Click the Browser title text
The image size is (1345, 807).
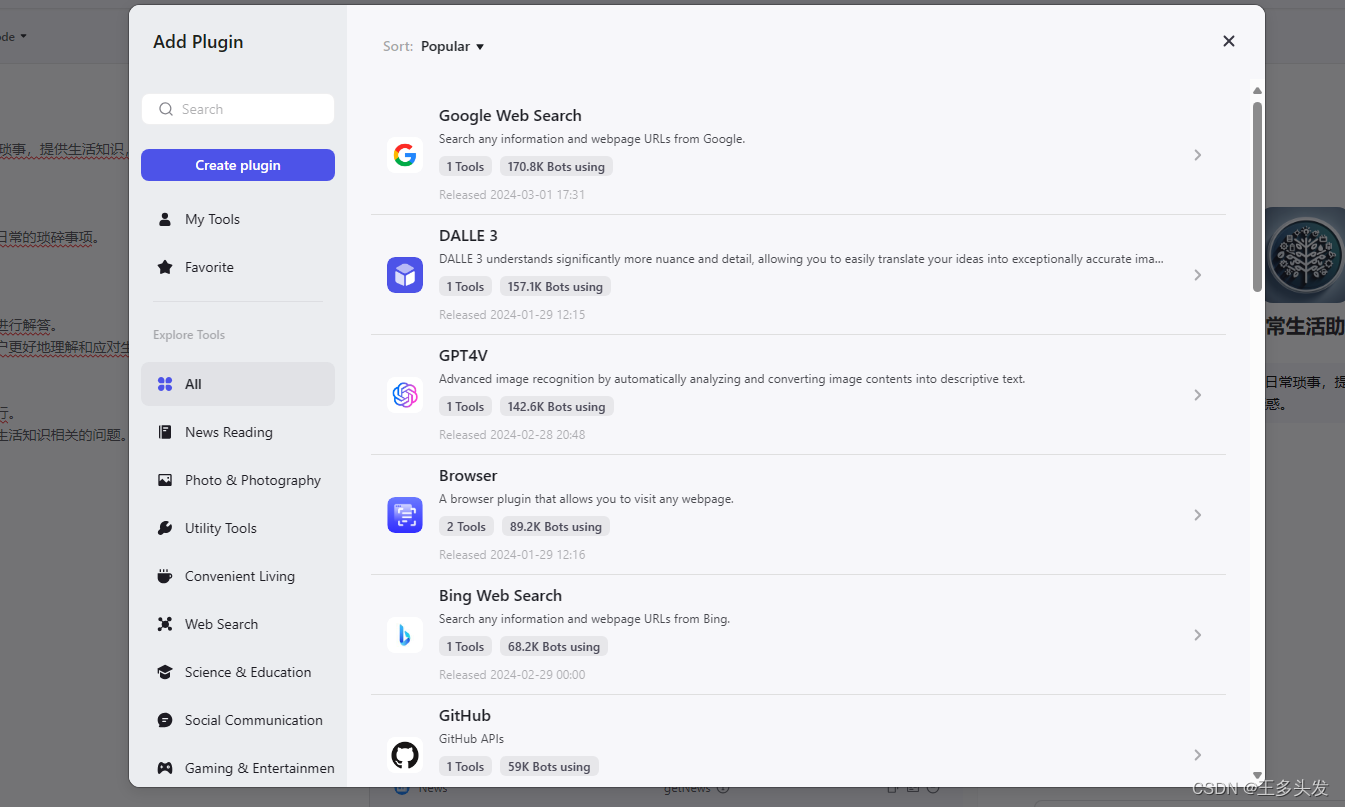[468, 476]
